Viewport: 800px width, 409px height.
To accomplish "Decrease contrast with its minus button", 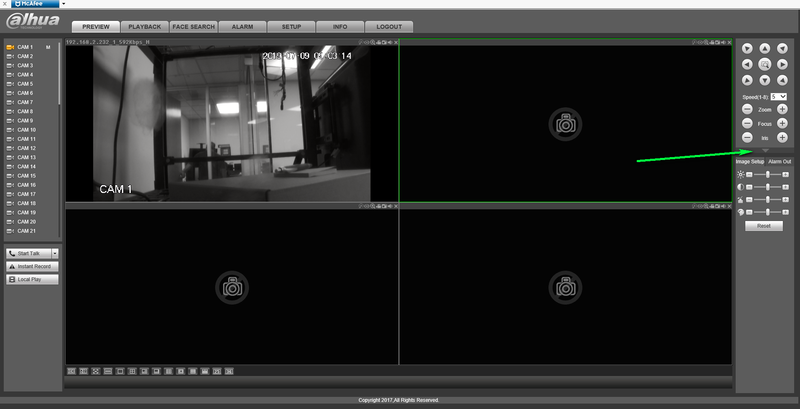I will pyautogui.click(x=749, y=187).
